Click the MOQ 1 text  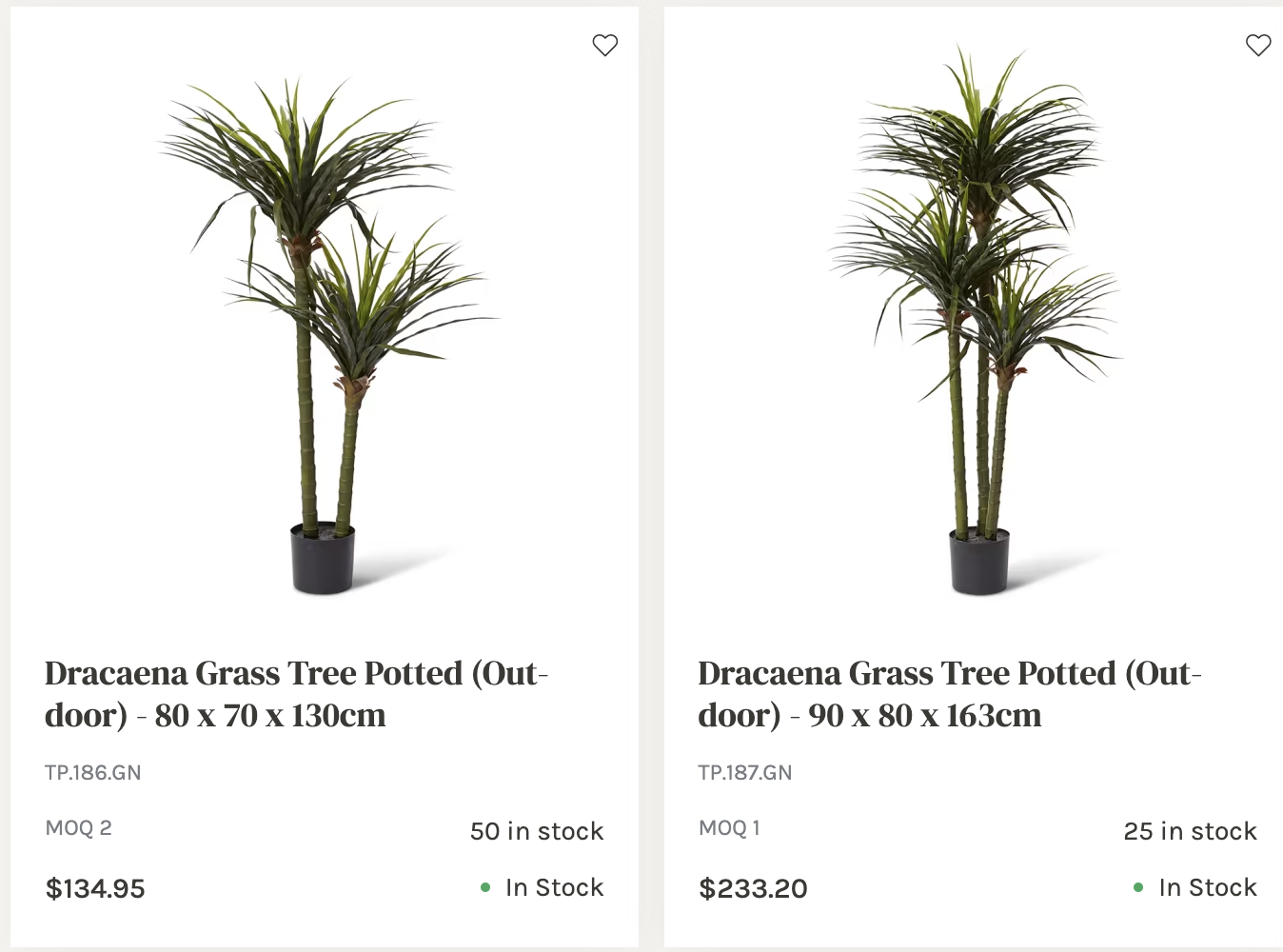730,828
